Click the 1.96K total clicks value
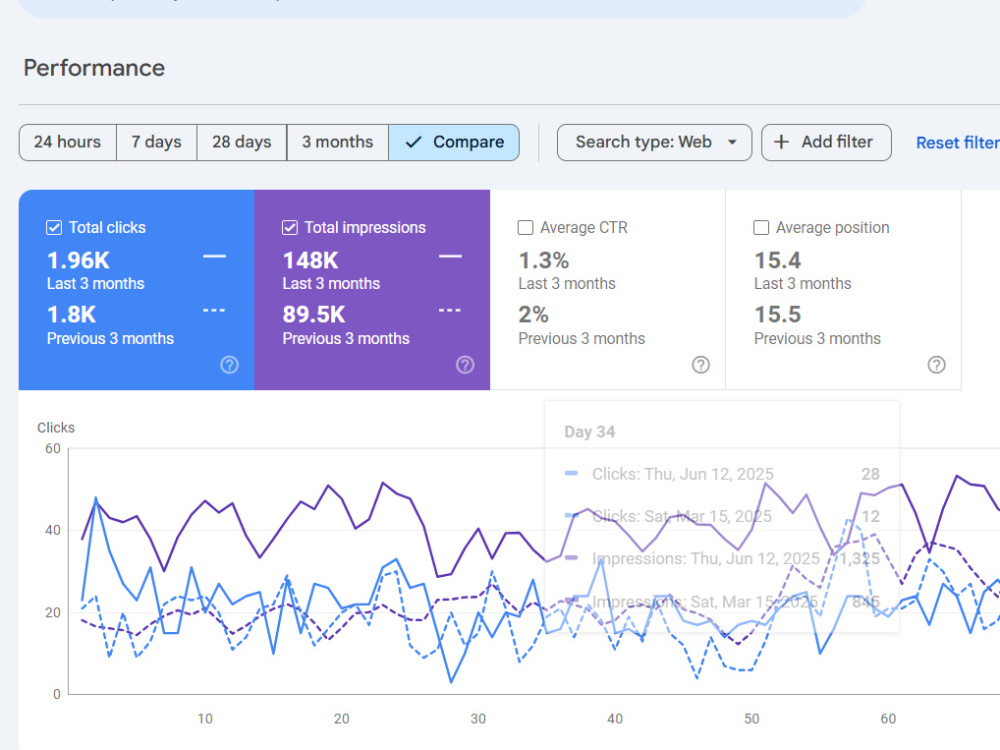The image size is (1000, 750). click(78, 260)
